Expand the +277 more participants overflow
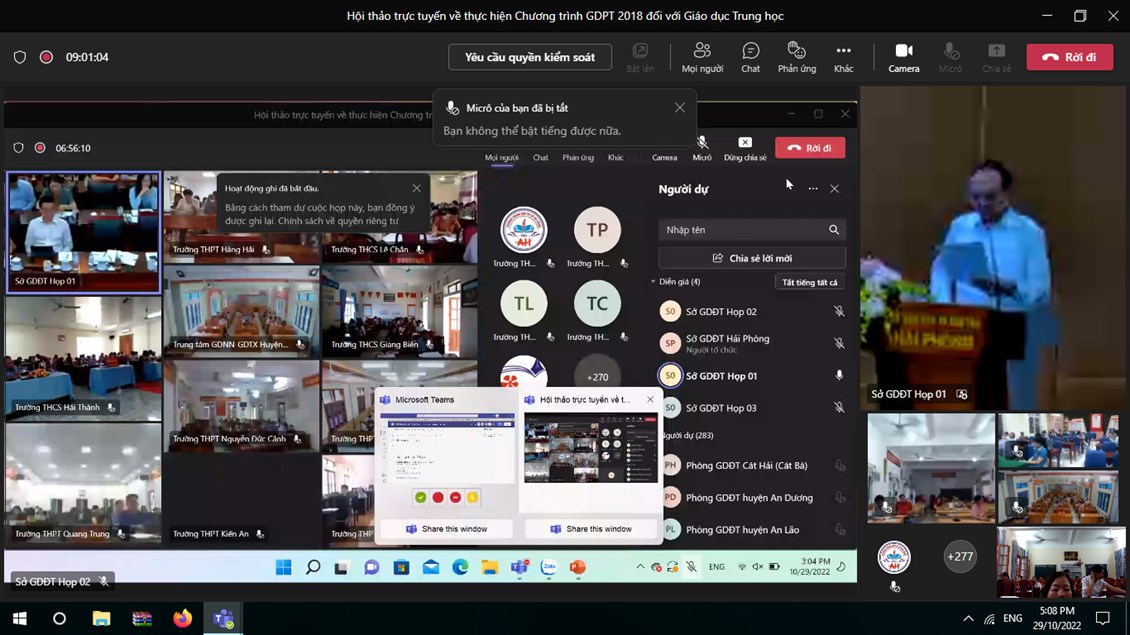This screenshot has width=1130, height=635. pyautogui.click(x=959, y=556)
